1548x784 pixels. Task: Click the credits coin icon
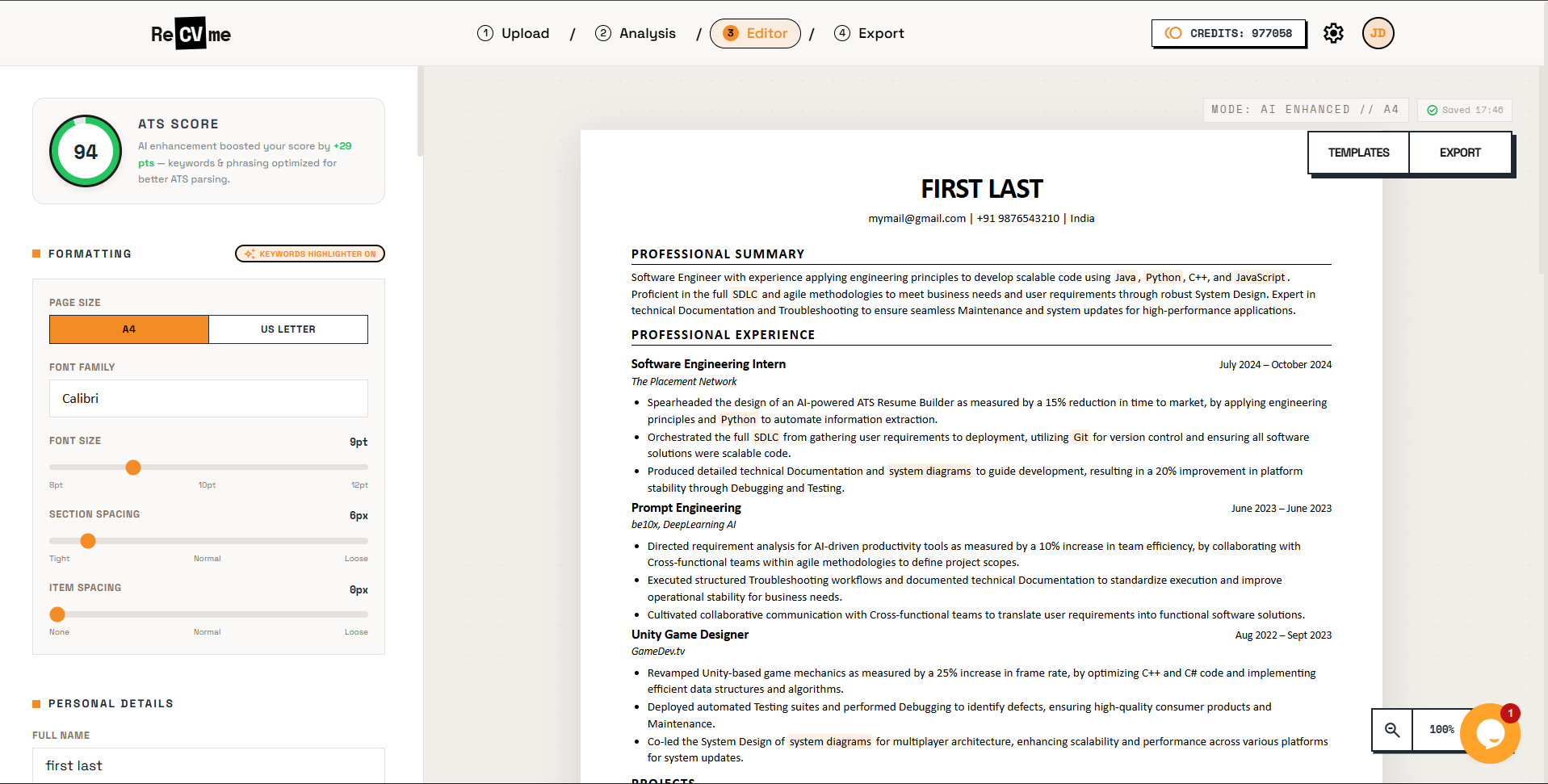point(1173,33)
